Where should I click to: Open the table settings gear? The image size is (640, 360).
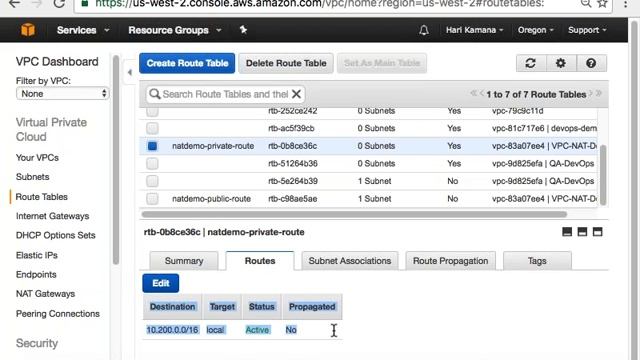point(561,63)
